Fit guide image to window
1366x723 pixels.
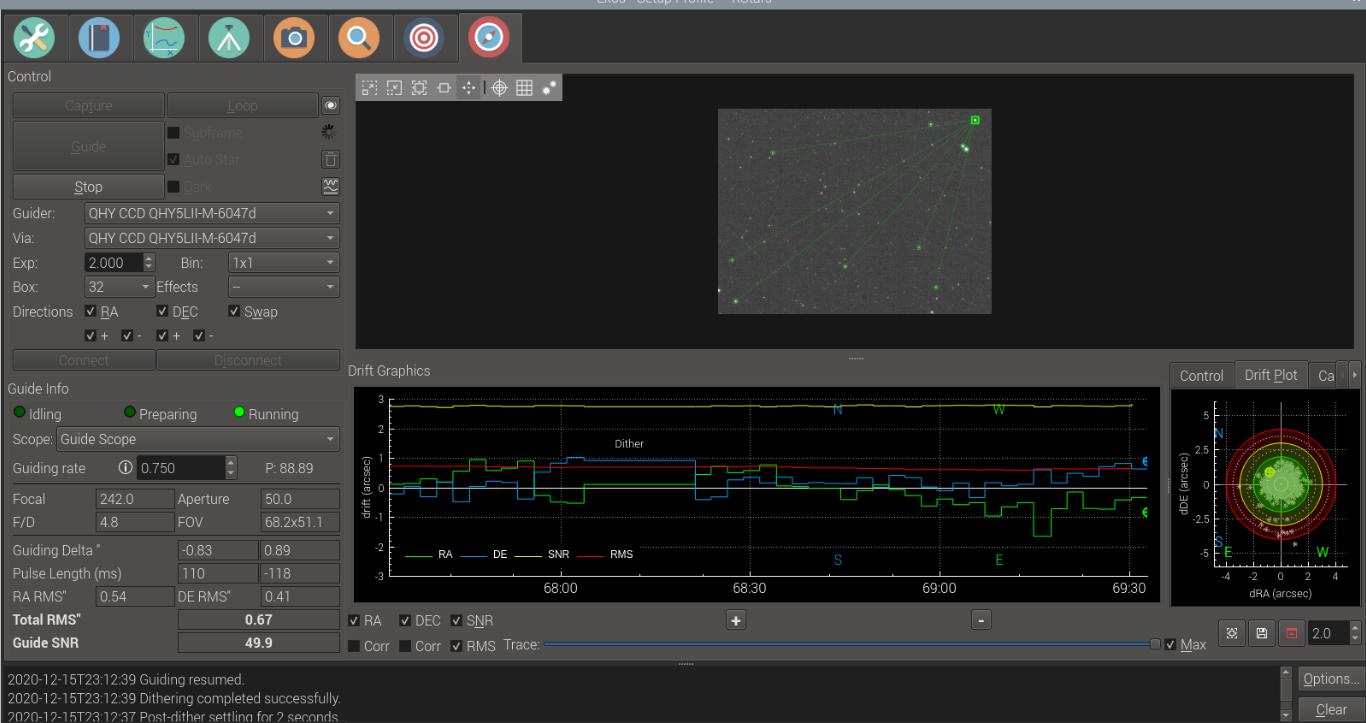pyautogui.click(x=444, y=88)
